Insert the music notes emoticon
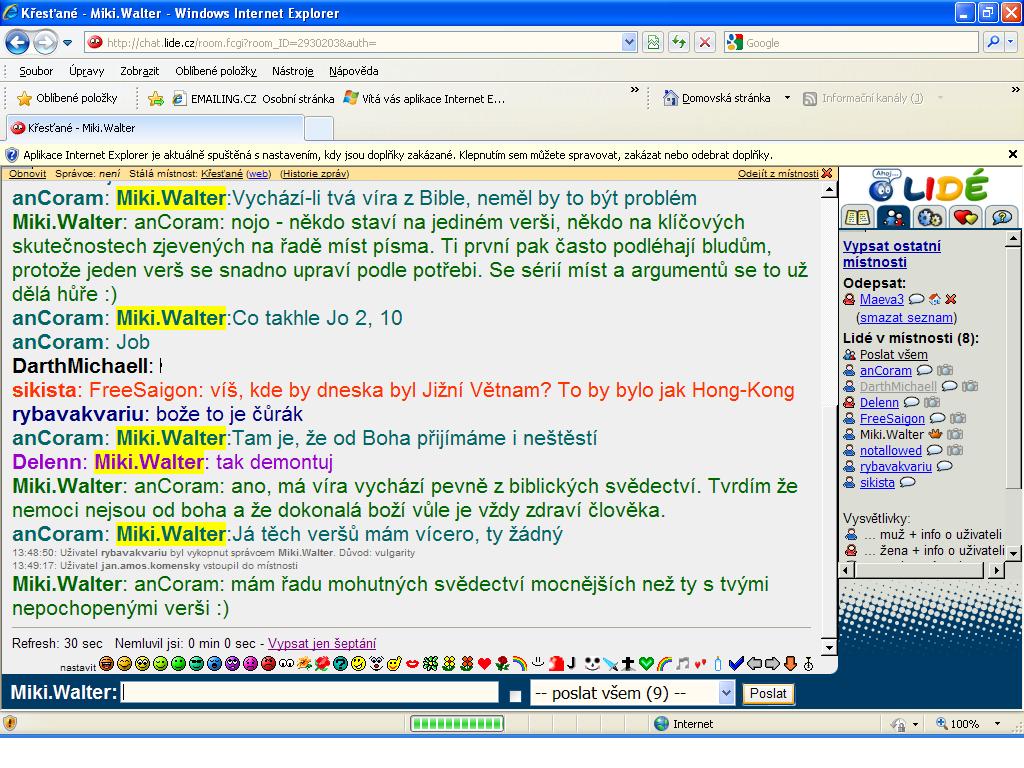This screenshot has height=768, width=1024. click(x=682, y=664)
